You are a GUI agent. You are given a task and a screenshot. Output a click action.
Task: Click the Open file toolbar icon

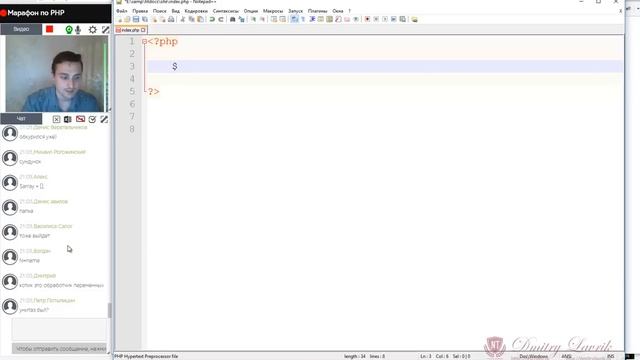click(x=127, y=19)
